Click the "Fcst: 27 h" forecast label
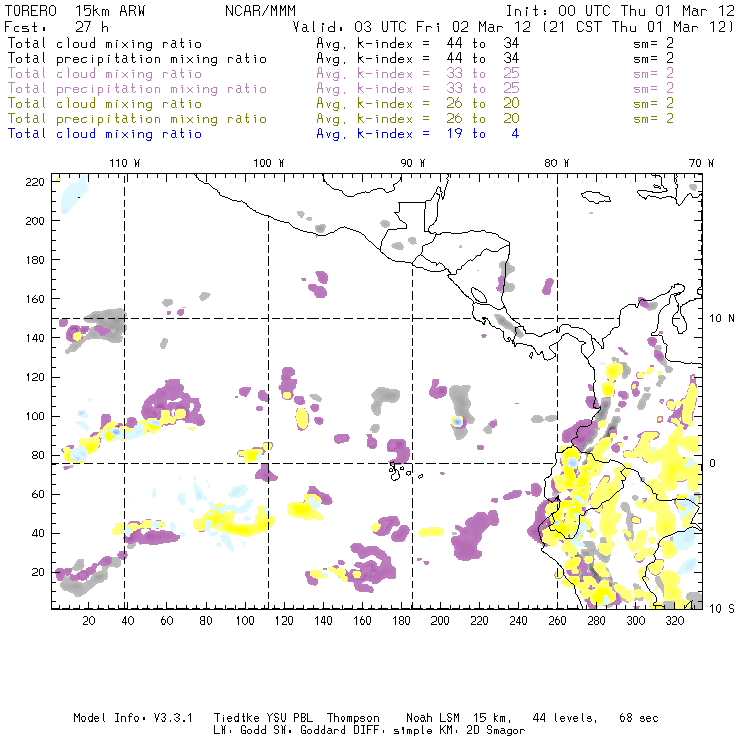The height and width of the screenshot is (740, 740). coord(56,27)
